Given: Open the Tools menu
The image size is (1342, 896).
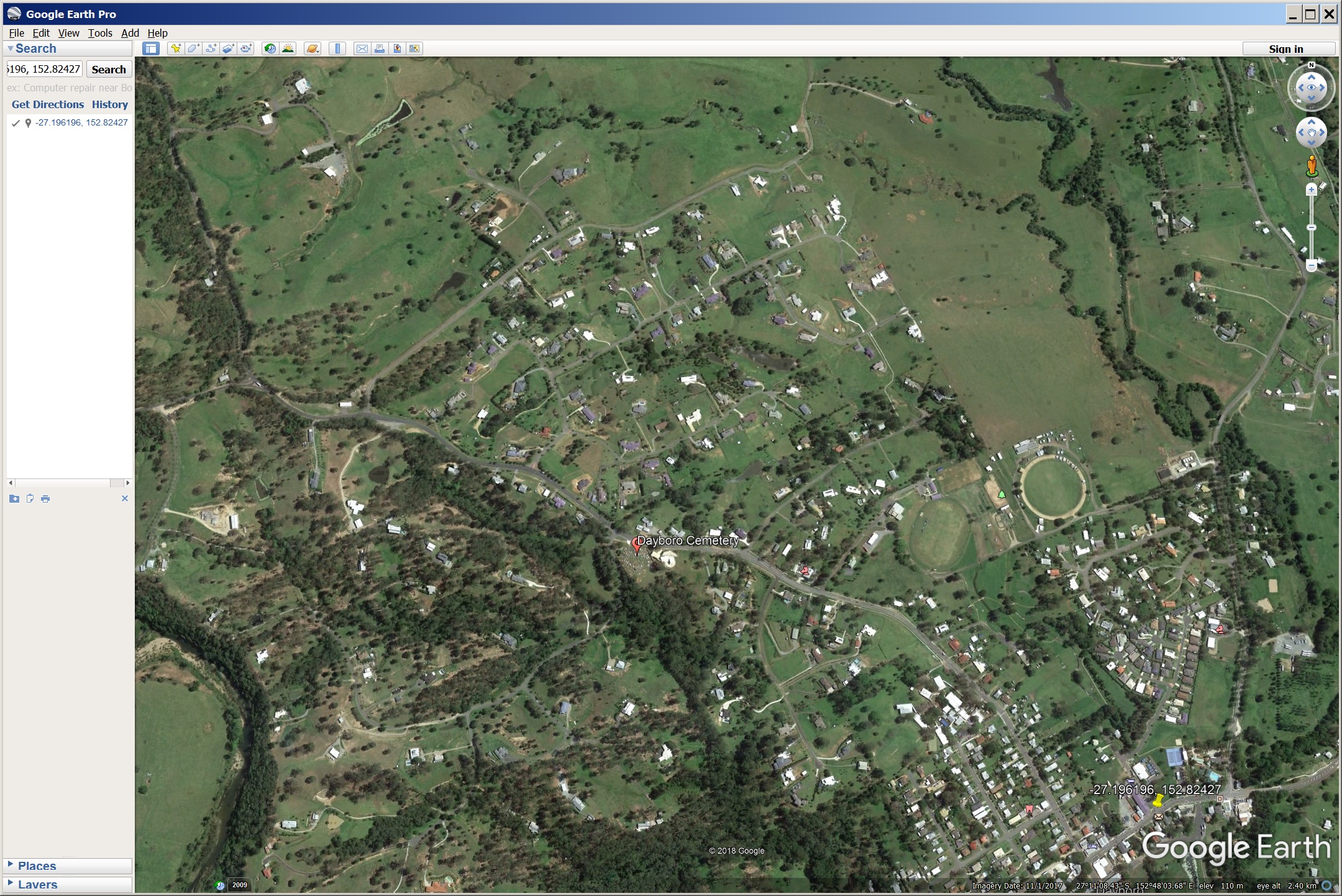Looking at the screenshot, I should (x=99, y=33).
